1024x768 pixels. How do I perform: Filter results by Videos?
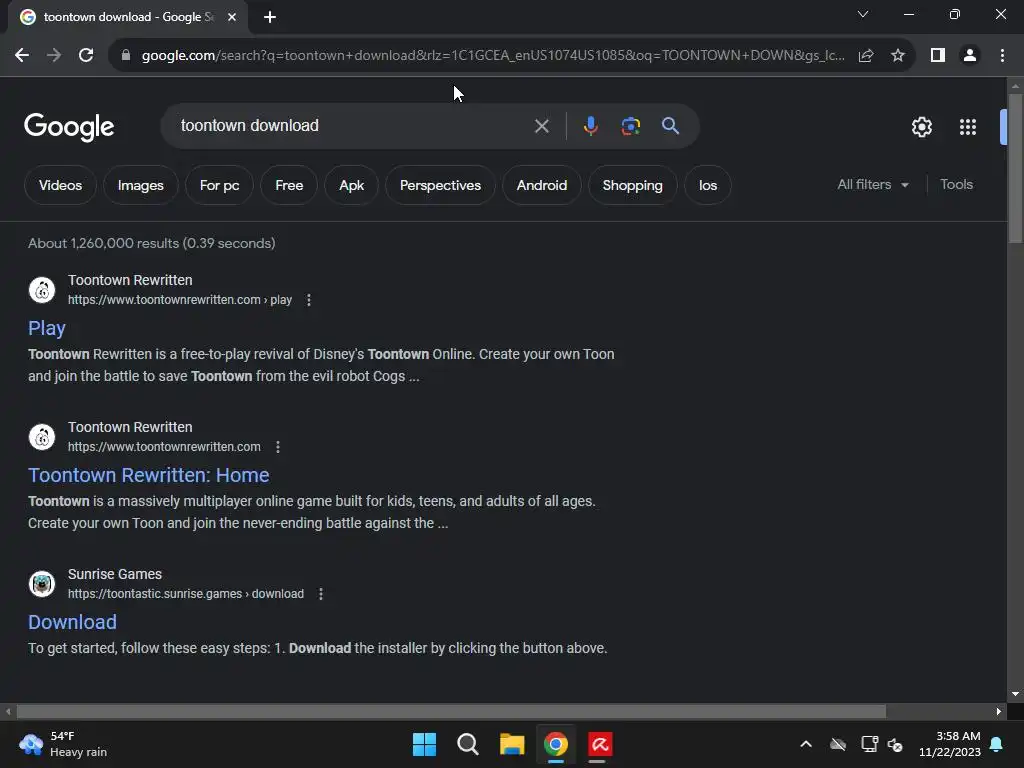[60, 185]
